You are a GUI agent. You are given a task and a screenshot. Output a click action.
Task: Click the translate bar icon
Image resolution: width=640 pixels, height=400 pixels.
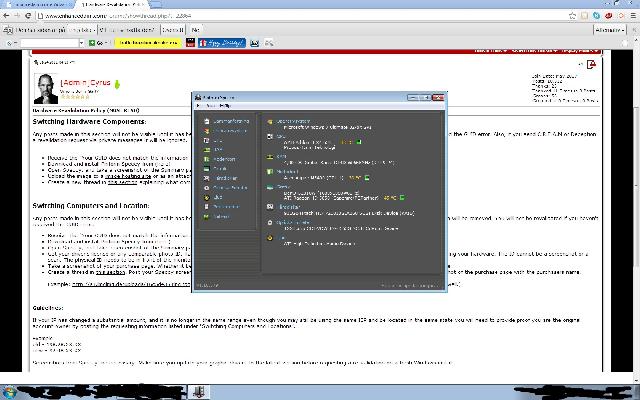tap(8, 30)
